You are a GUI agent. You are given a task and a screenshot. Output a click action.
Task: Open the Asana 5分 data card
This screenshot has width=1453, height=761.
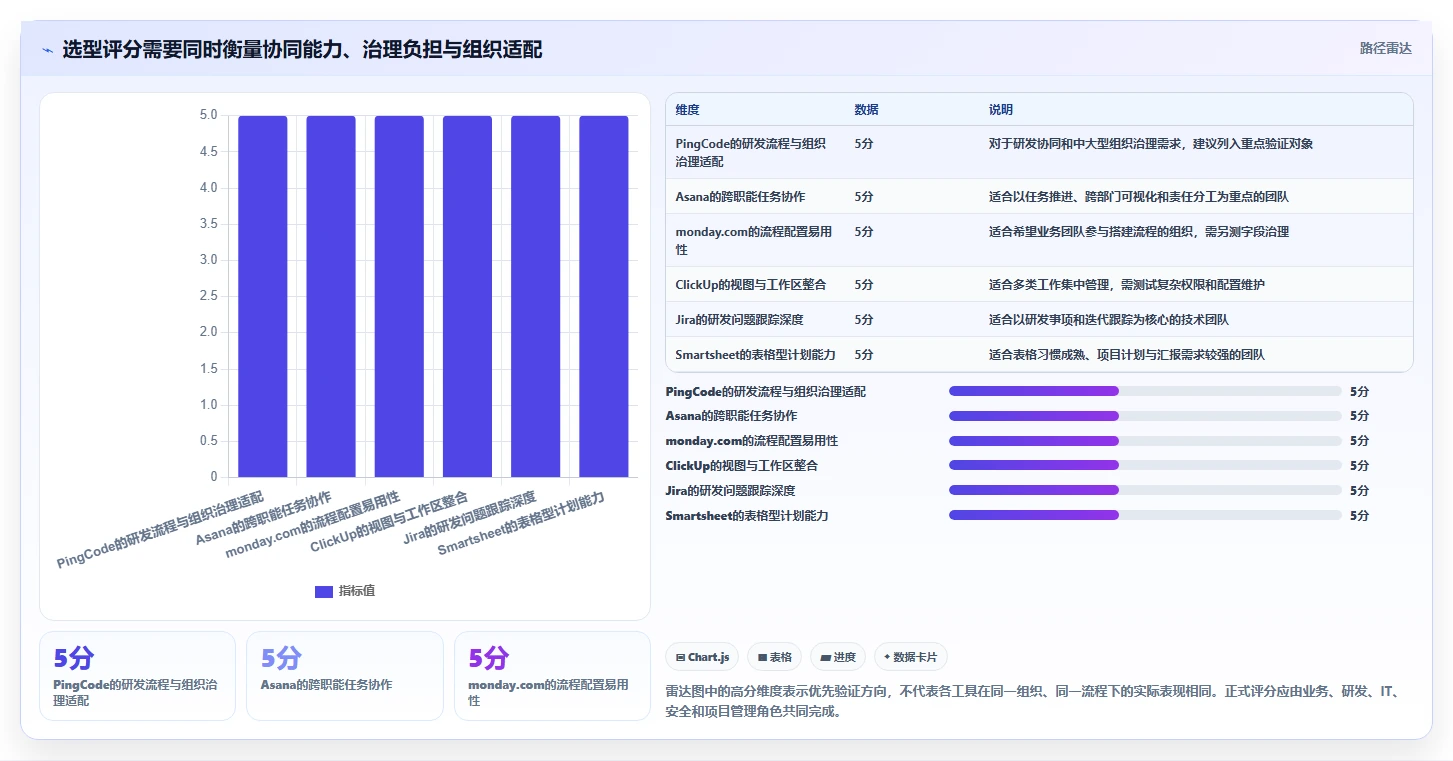(x=345, y=676)
